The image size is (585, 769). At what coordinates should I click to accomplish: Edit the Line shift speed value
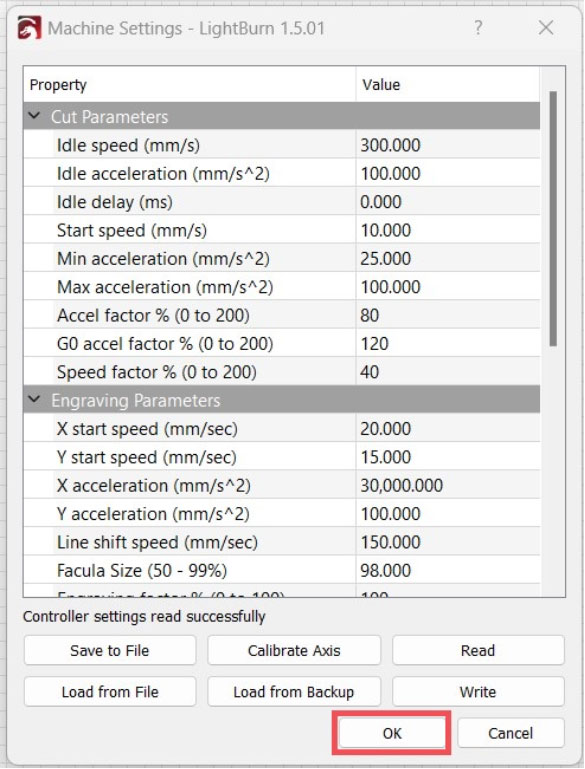click(448, 542)
